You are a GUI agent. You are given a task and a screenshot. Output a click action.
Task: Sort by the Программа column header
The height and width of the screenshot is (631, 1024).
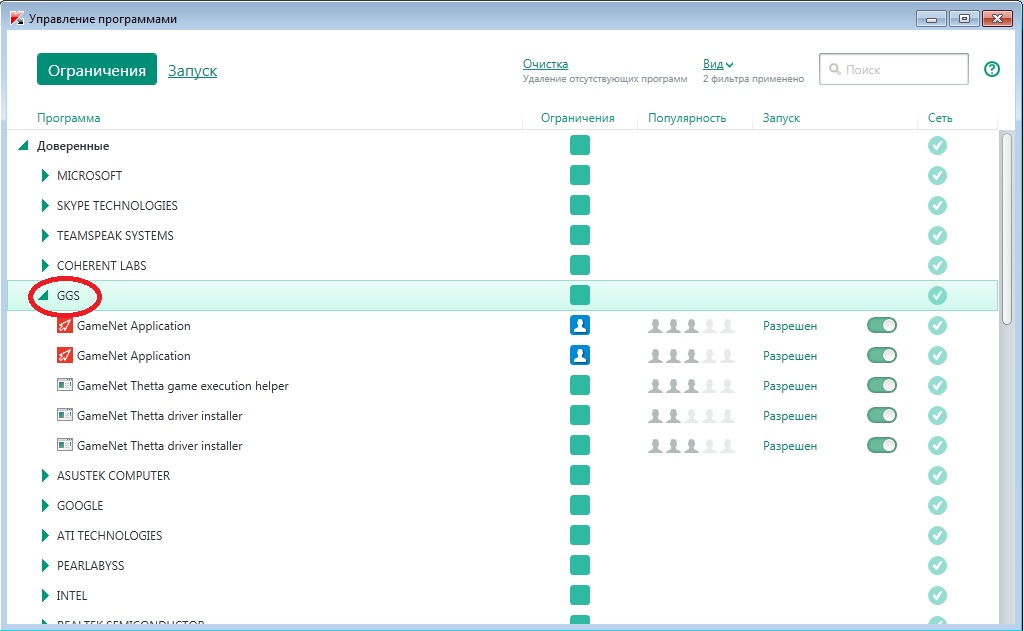(x=69, y=118)
